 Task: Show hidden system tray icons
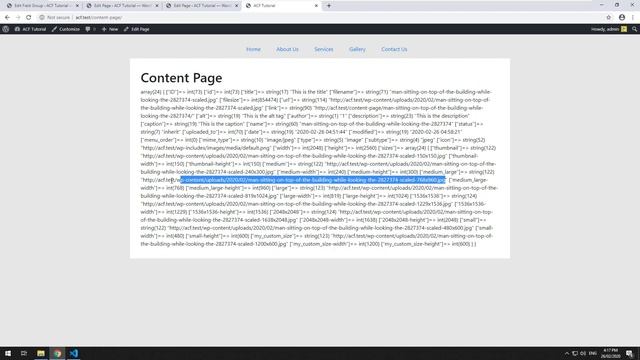click(x=567, y=353)
